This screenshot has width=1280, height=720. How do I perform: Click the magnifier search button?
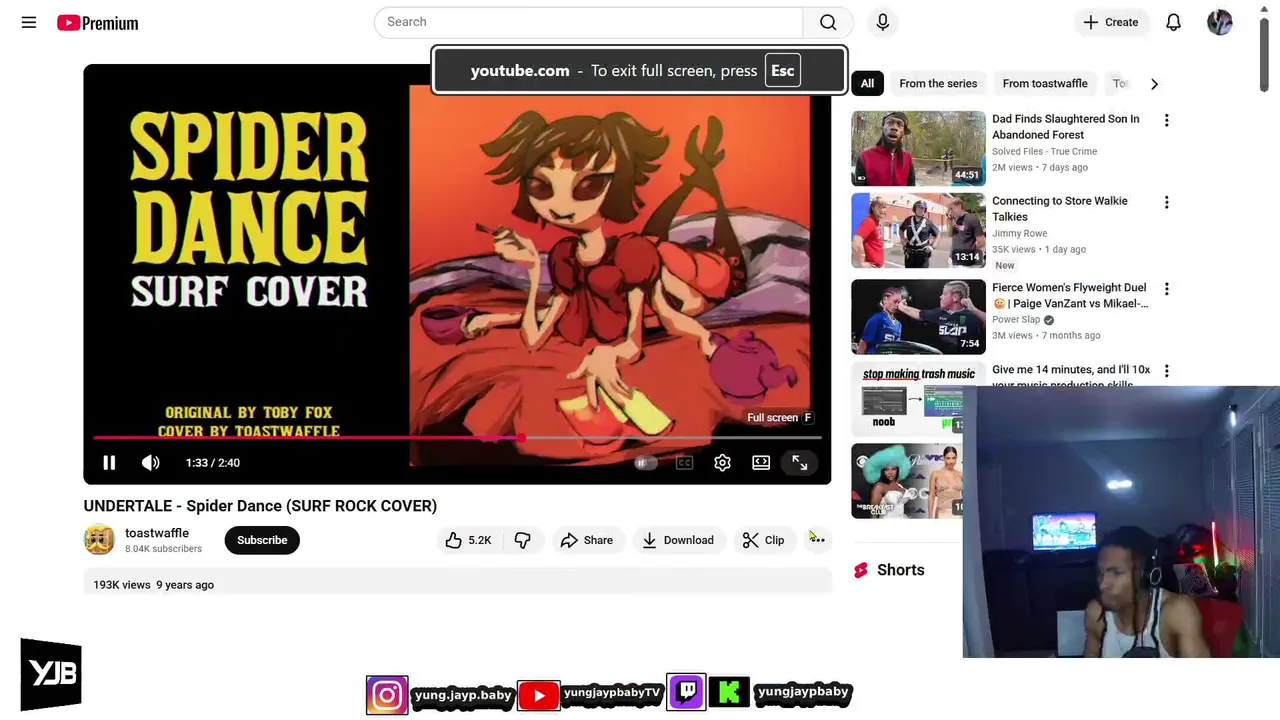[x=828, y=22]
